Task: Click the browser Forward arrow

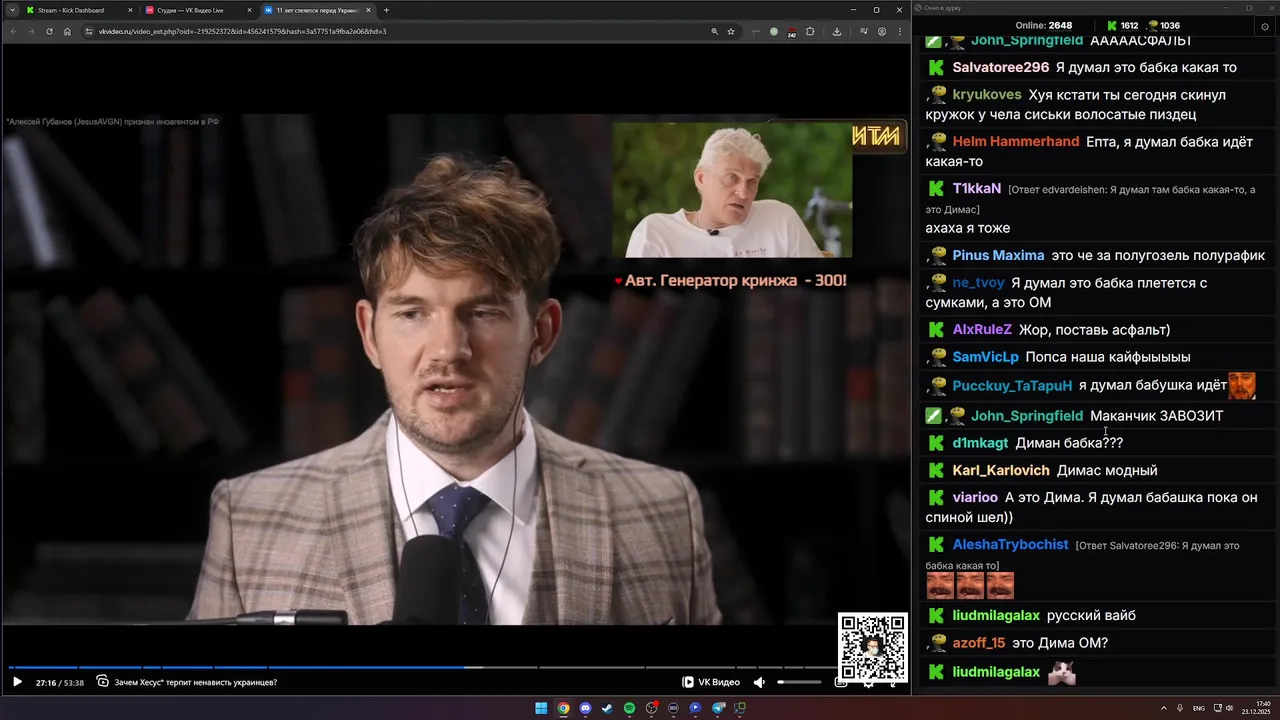Action: (x=31, y=31)
